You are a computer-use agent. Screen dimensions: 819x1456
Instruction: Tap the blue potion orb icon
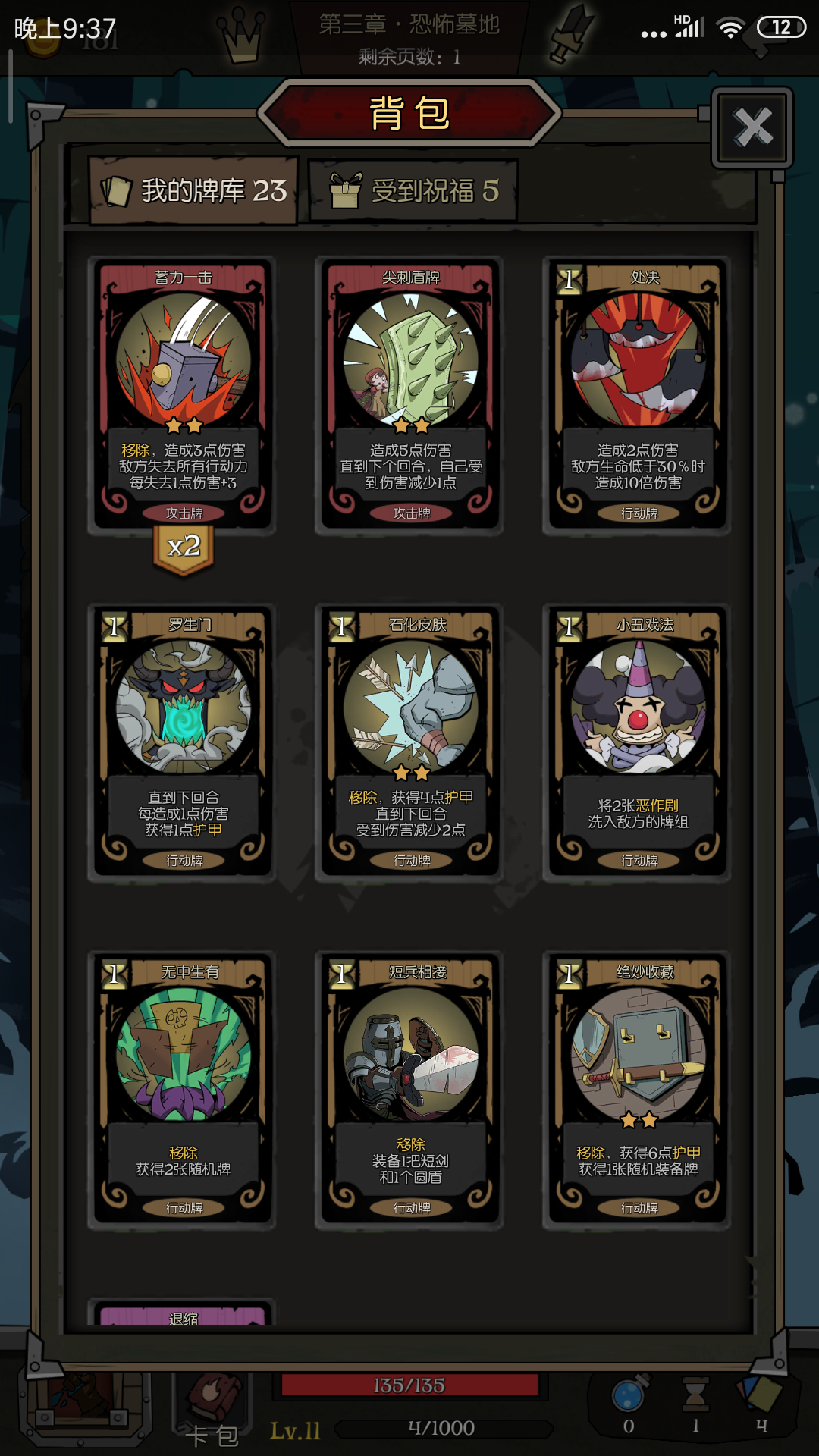tap(629, 1394)
